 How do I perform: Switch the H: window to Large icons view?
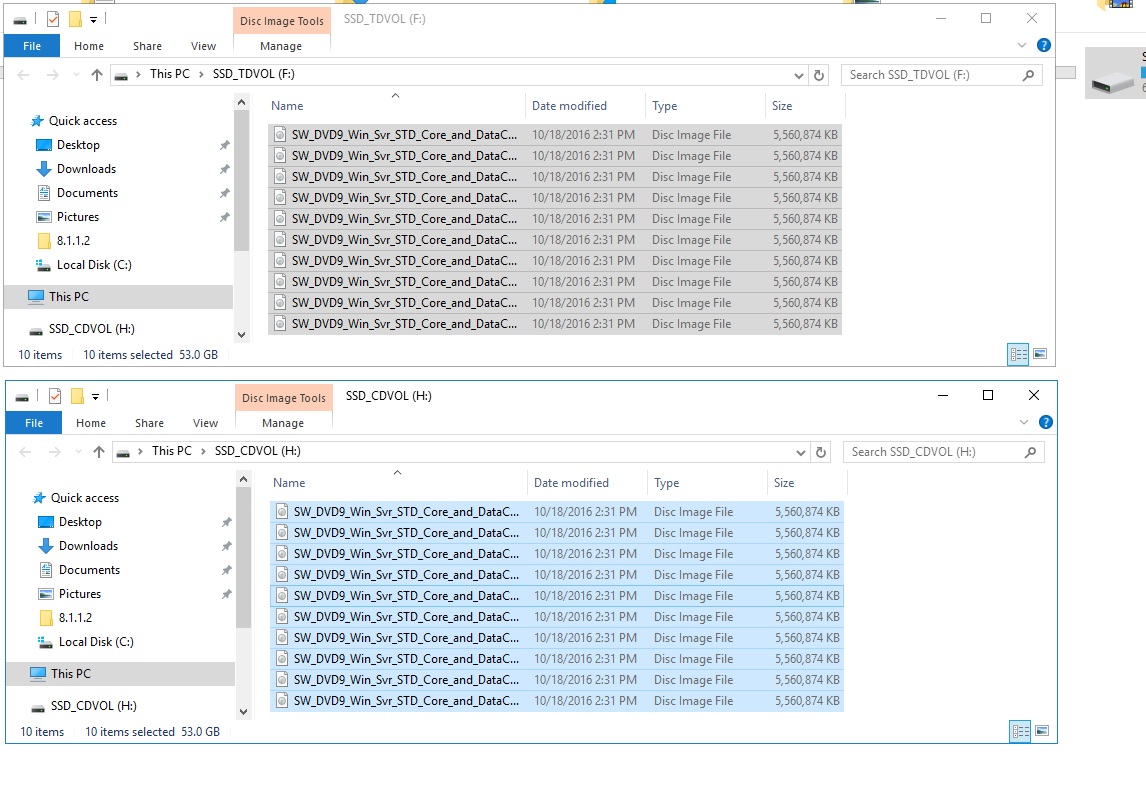(x=1041, y=731)
